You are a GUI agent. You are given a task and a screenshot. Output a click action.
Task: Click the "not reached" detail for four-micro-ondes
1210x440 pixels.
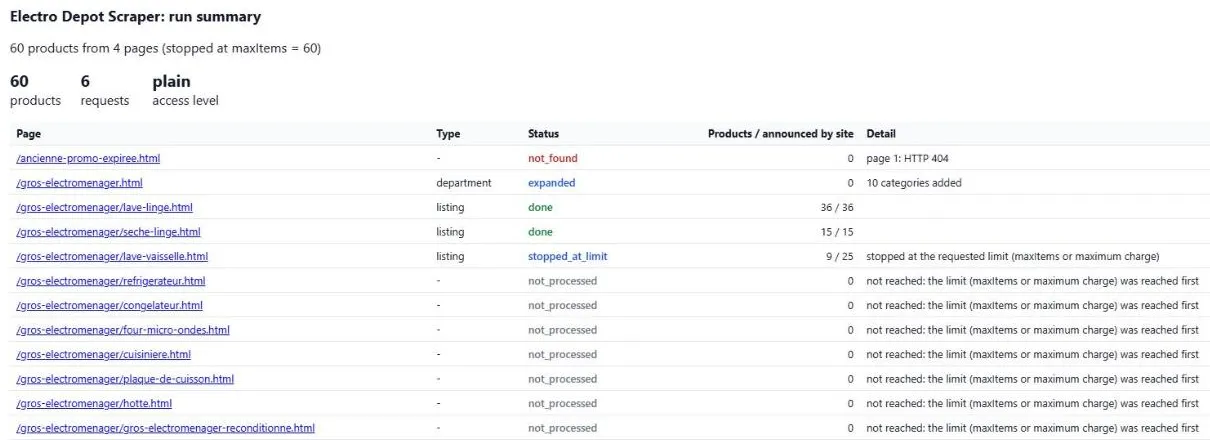click(x=1032, y=330)
